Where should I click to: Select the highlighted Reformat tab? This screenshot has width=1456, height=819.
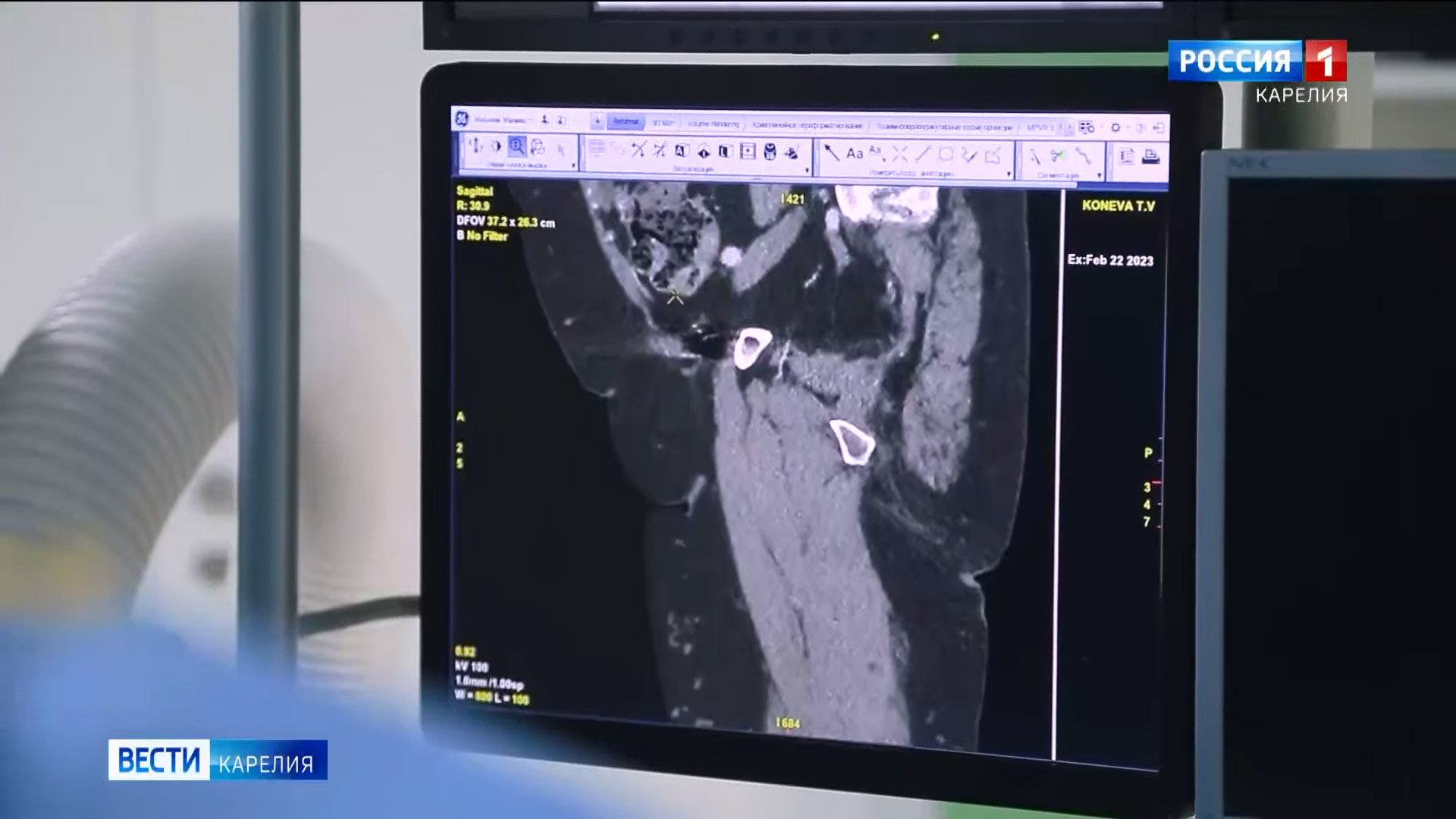point(626,121)
